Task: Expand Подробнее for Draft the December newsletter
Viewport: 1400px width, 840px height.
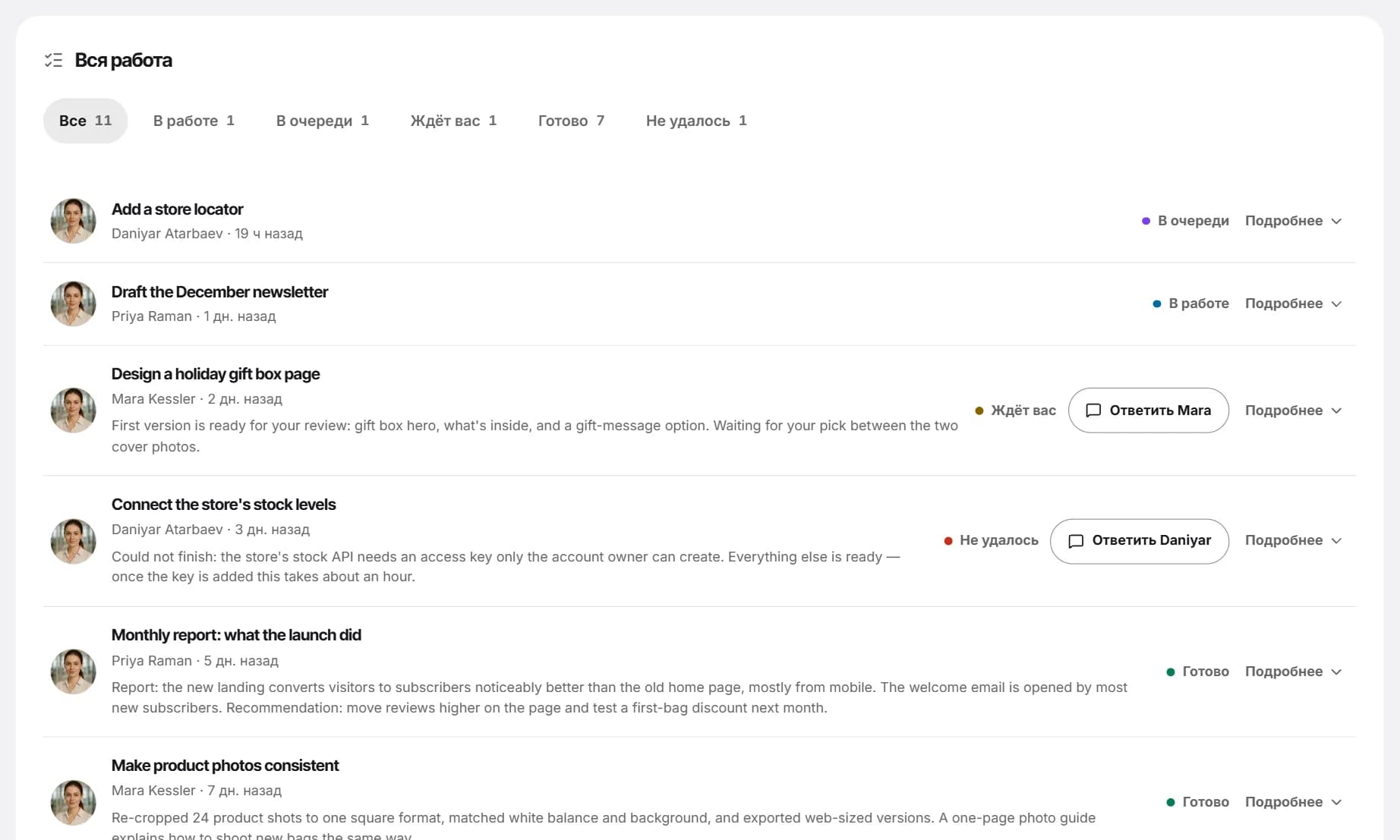Action: 1294,304
